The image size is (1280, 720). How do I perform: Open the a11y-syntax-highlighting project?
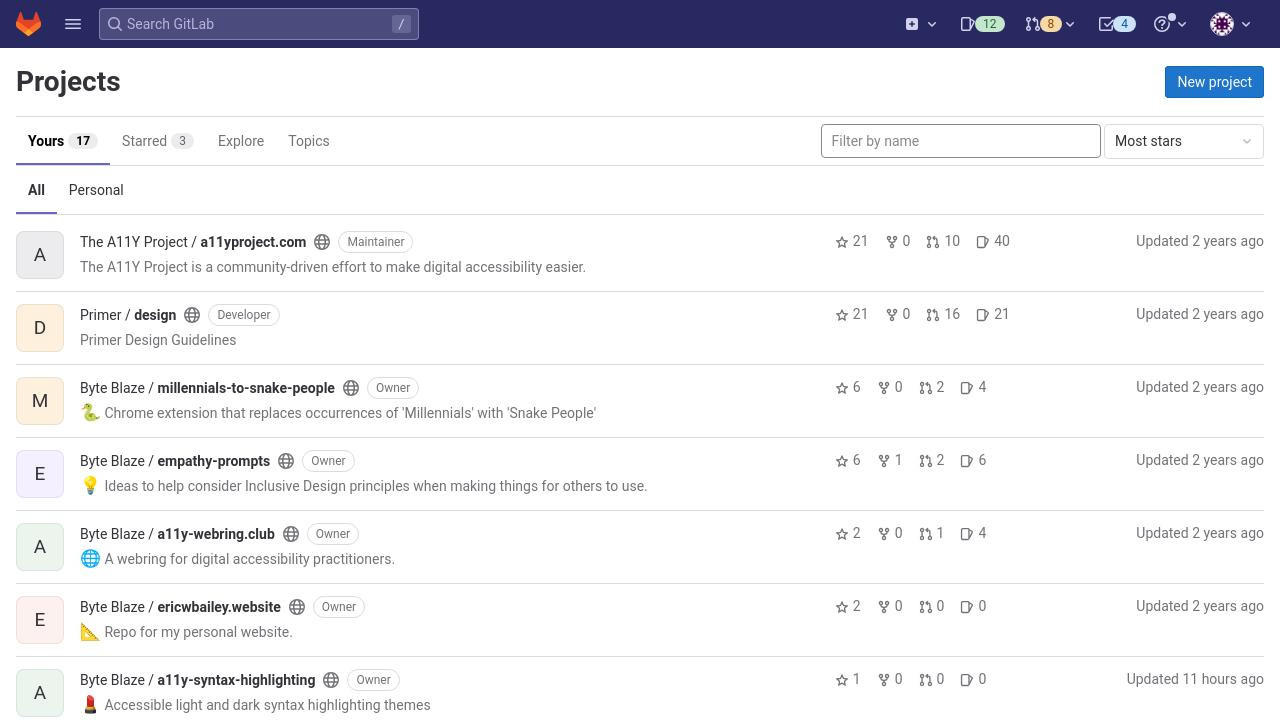(197, 680)
